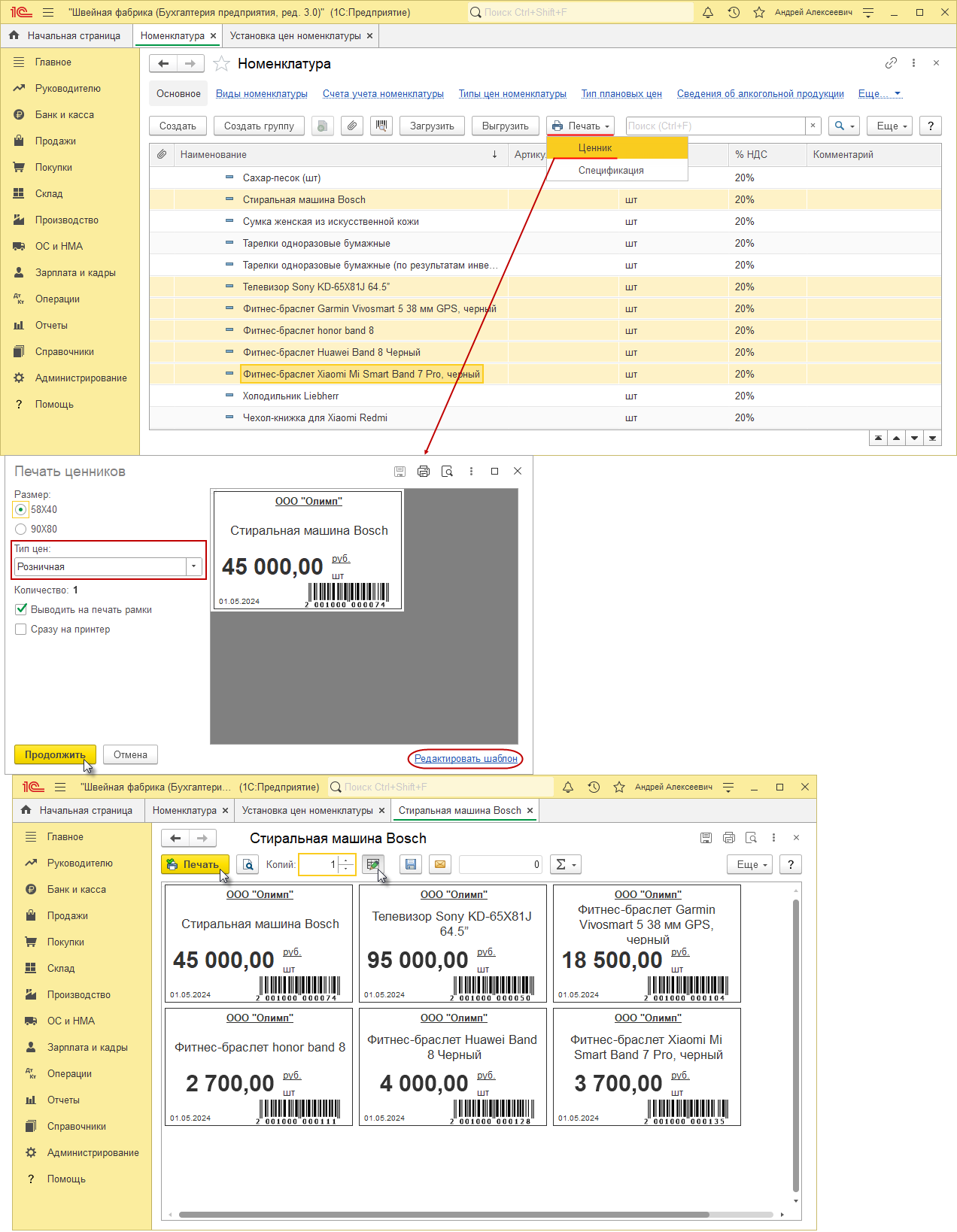Open help question button in Номенклатура toolbar

(x=931, y=126)
